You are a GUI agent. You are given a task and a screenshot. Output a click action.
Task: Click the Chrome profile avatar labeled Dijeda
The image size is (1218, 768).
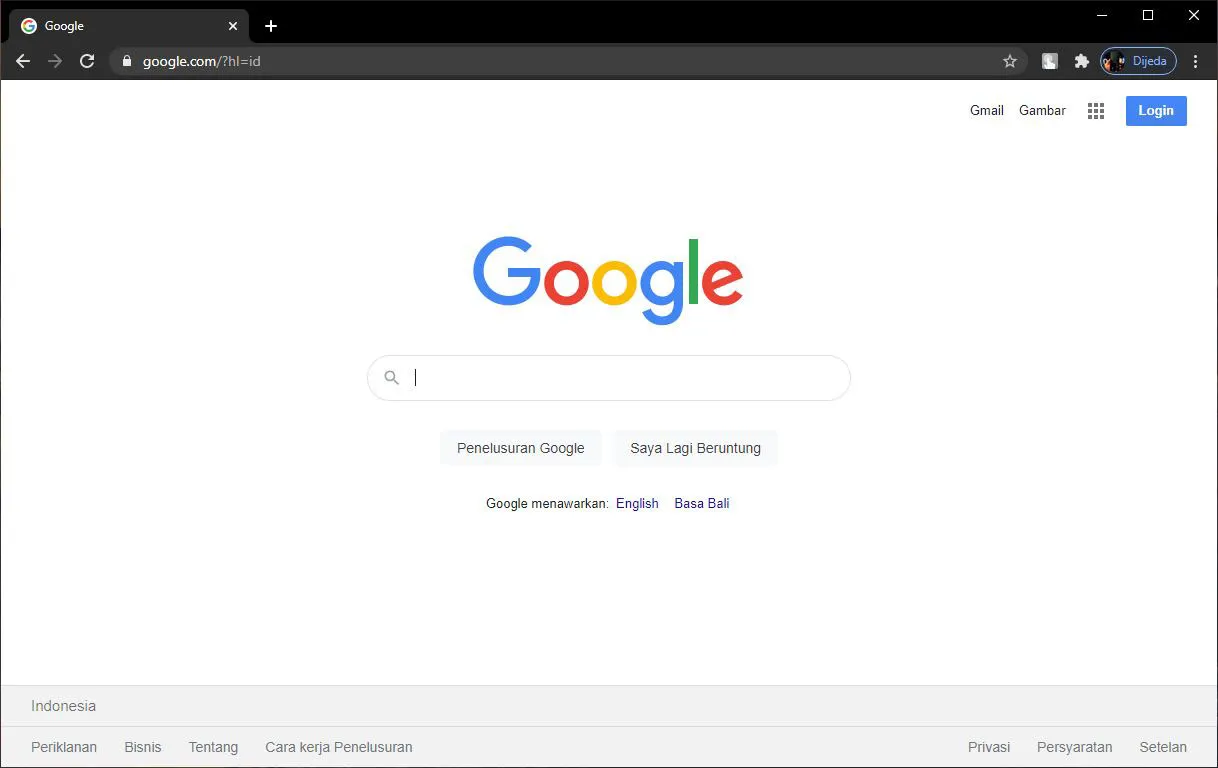pos(1139,61)
